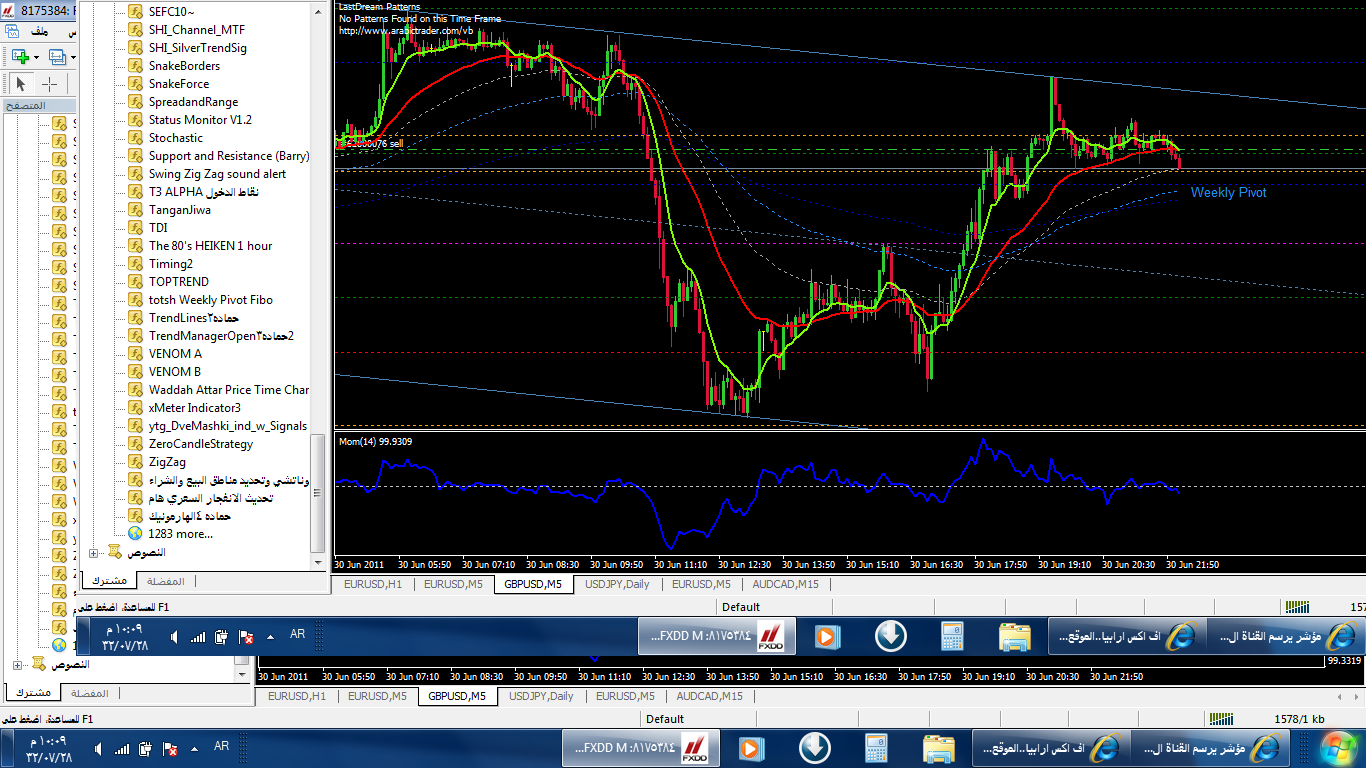Select TanganJiwa indicator row
The width and height of the screenshot is (1366, 768).
coord(179,210)
